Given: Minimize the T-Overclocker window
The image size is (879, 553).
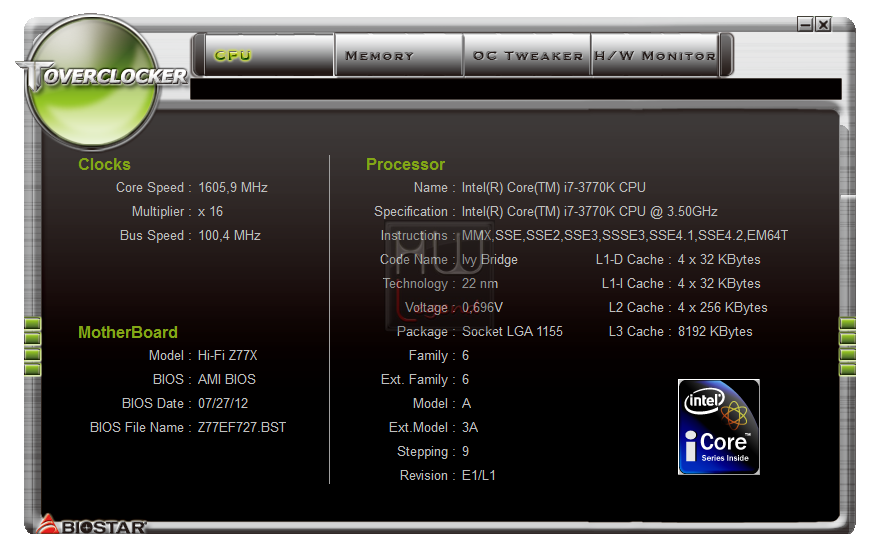Looking at the screenshot, I should point(805,24).
